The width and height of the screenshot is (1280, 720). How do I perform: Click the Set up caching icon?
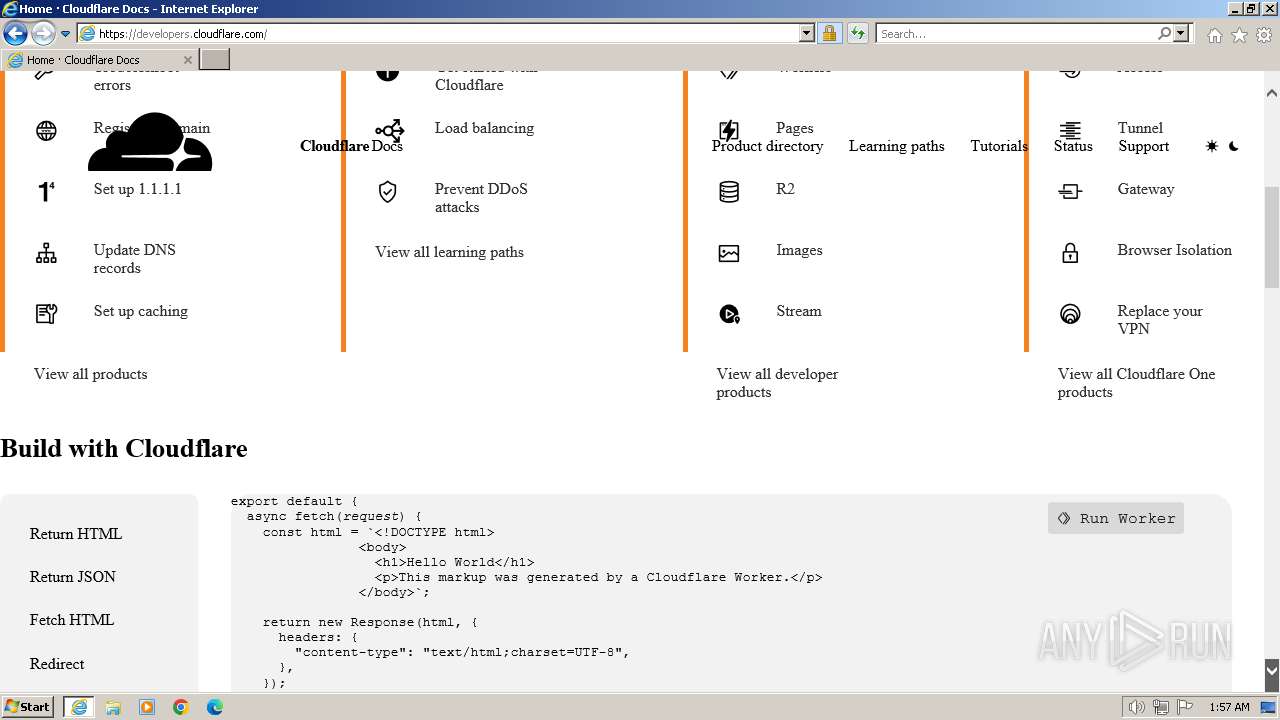point(46,314)
